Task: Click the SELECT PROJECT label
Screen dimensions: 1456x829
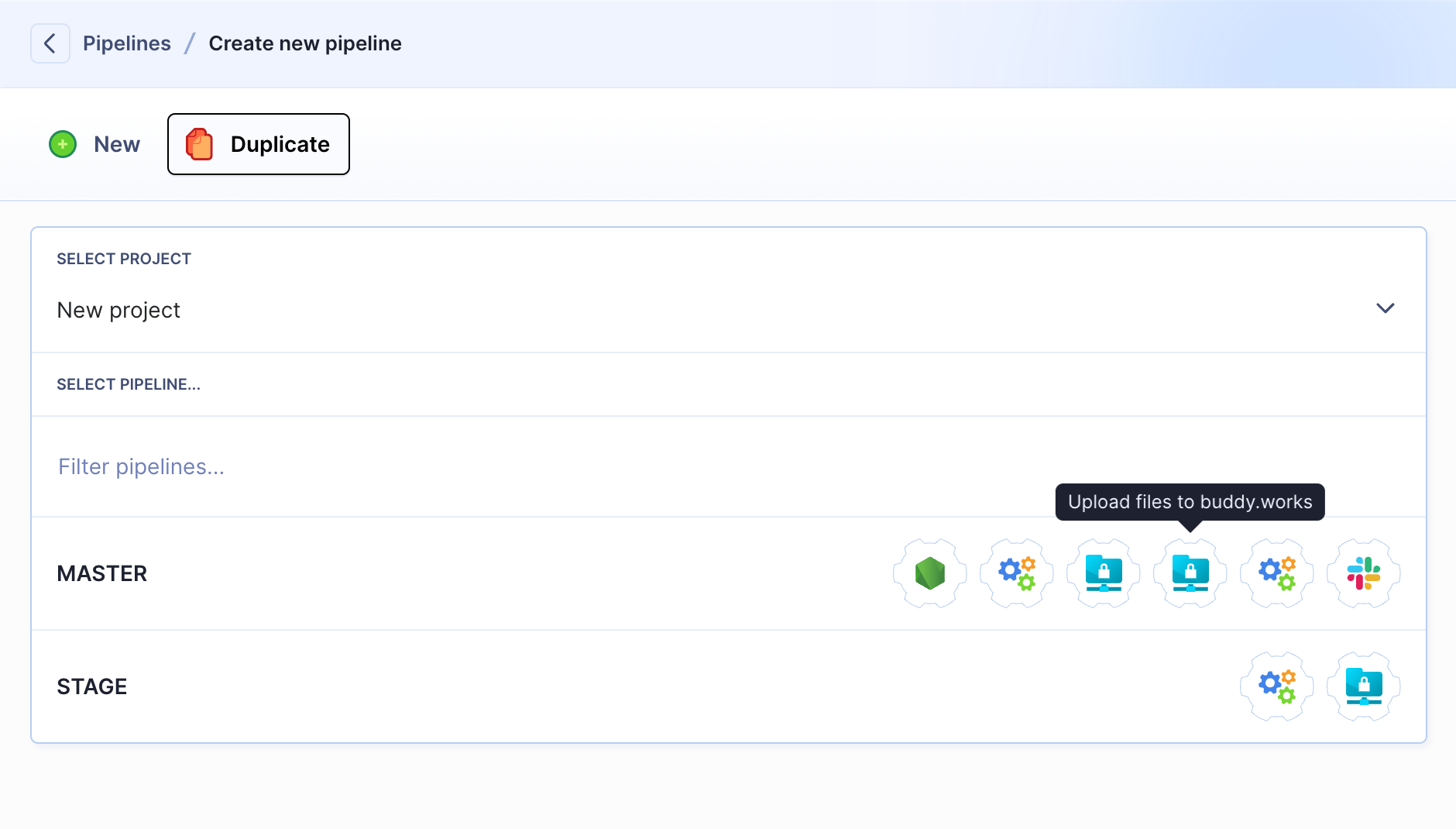Action: pos(124,259)
